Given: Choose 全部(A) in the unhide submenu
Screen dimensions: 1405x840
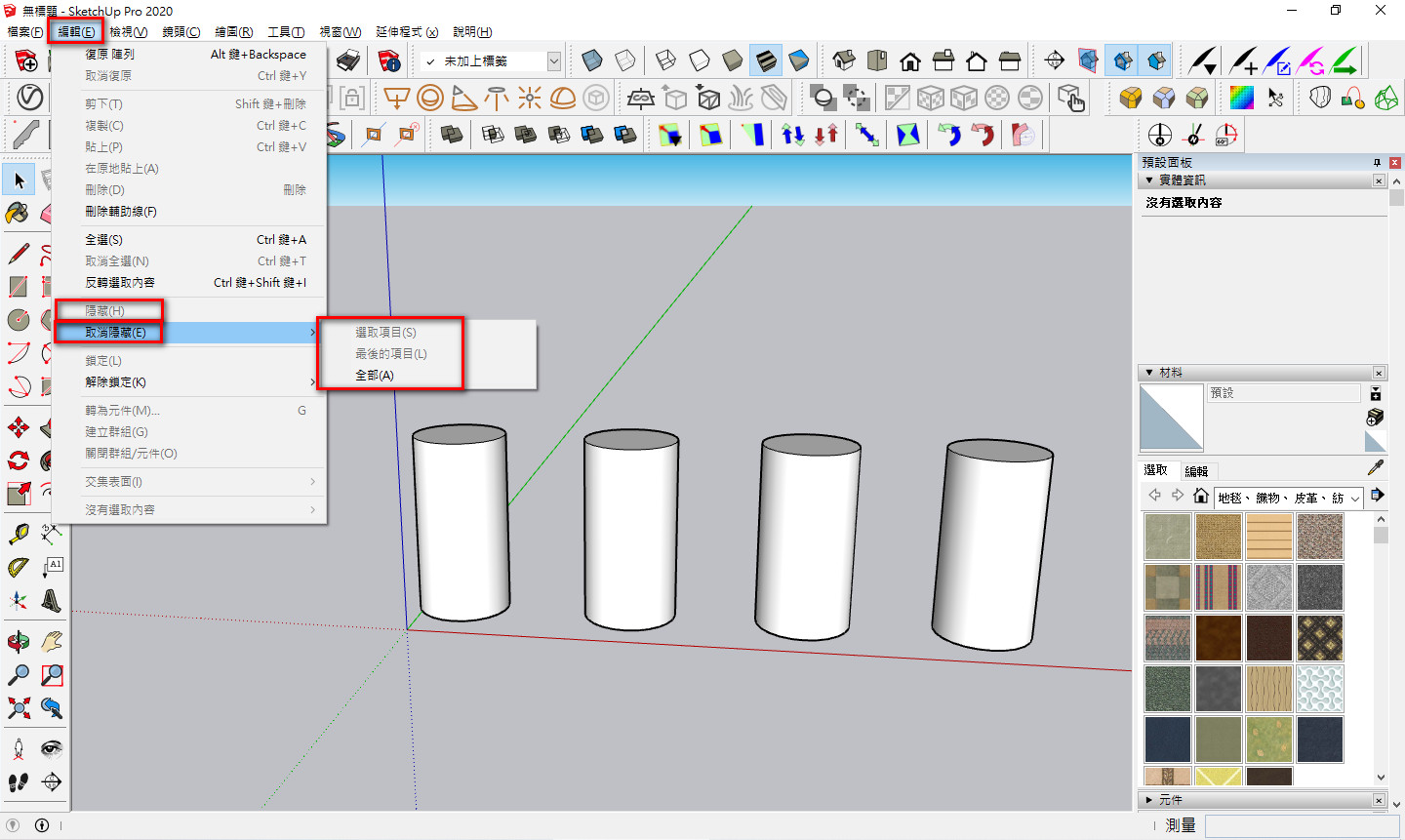Looking at the screenshot, I should click(375, 376).
